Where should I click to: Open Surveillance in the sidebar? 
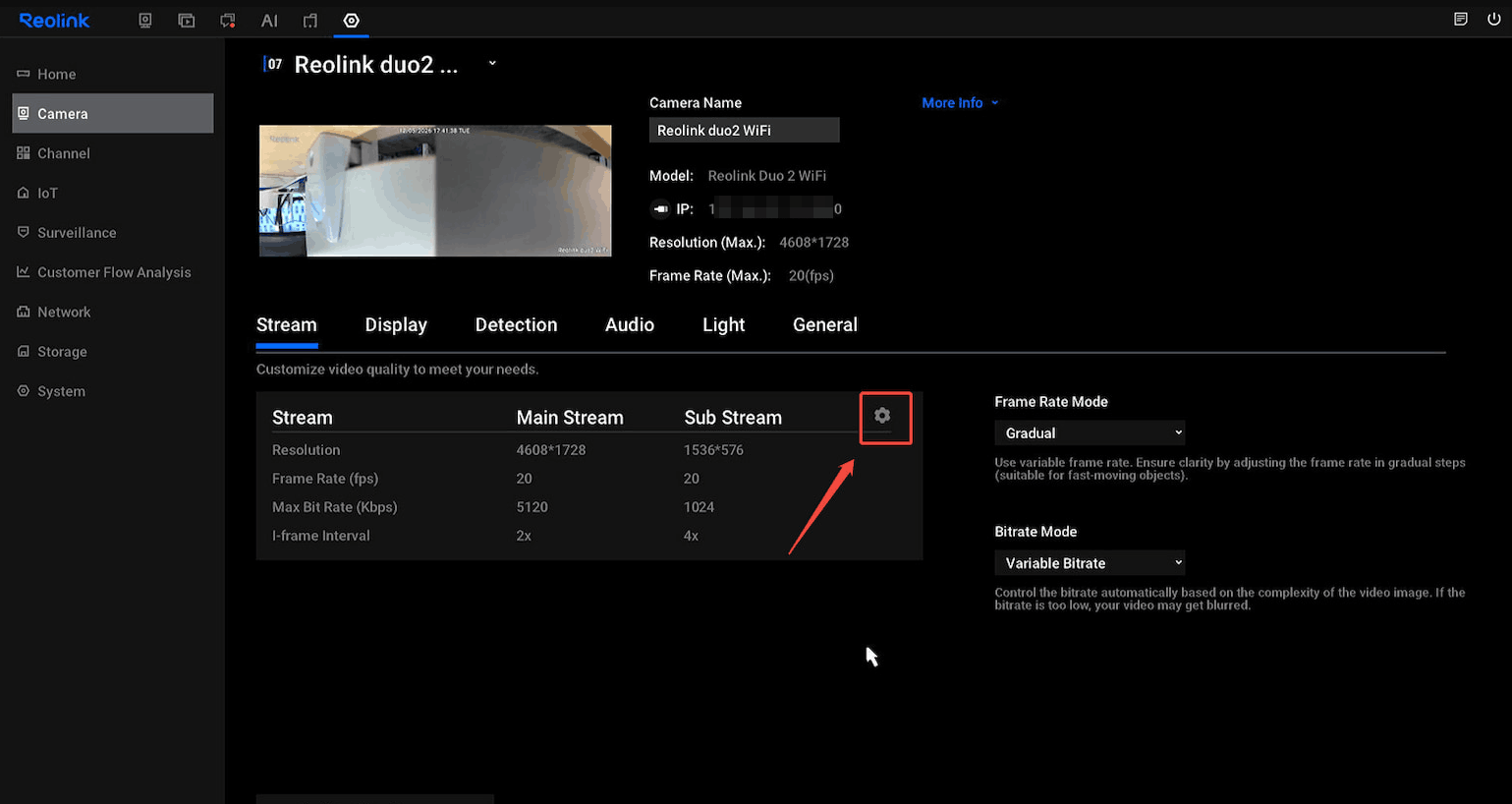pyautogui.click(x=112, y=232)
